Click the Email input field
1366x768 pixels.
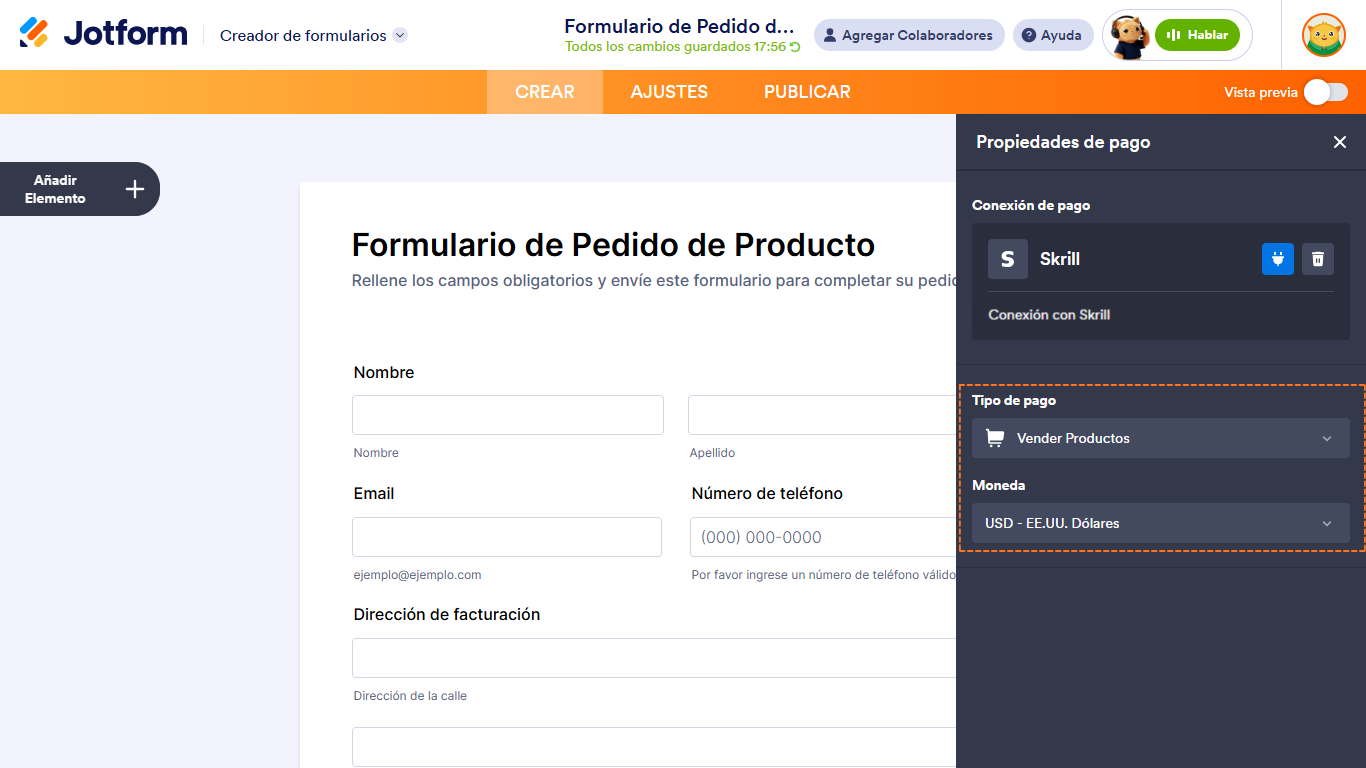pos(507,537)
